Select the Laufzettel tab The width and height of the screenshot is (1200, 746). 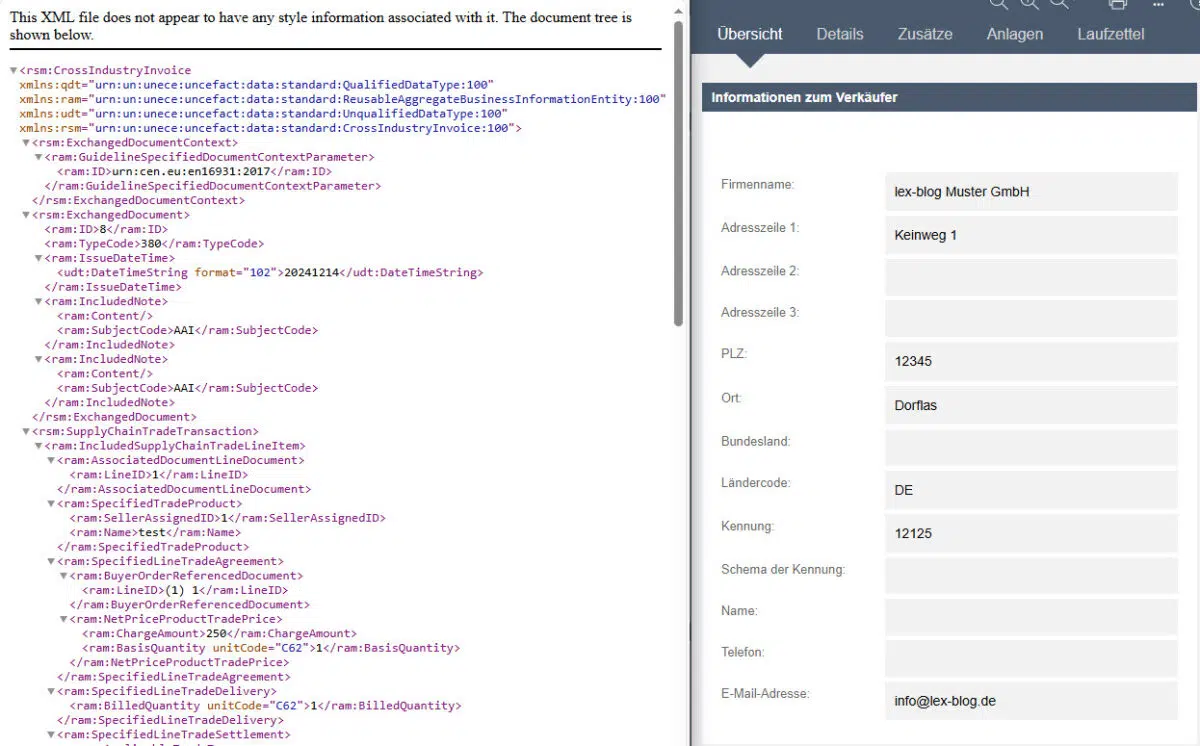(x=1110, y=34)
